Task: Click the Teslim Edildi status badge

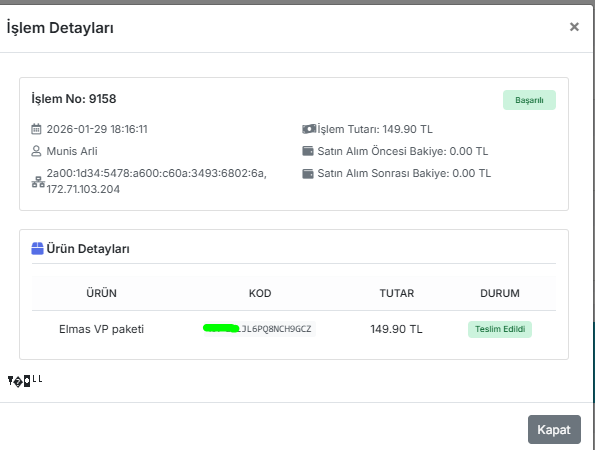Action: pyautogui.click(x=500, y=329)
